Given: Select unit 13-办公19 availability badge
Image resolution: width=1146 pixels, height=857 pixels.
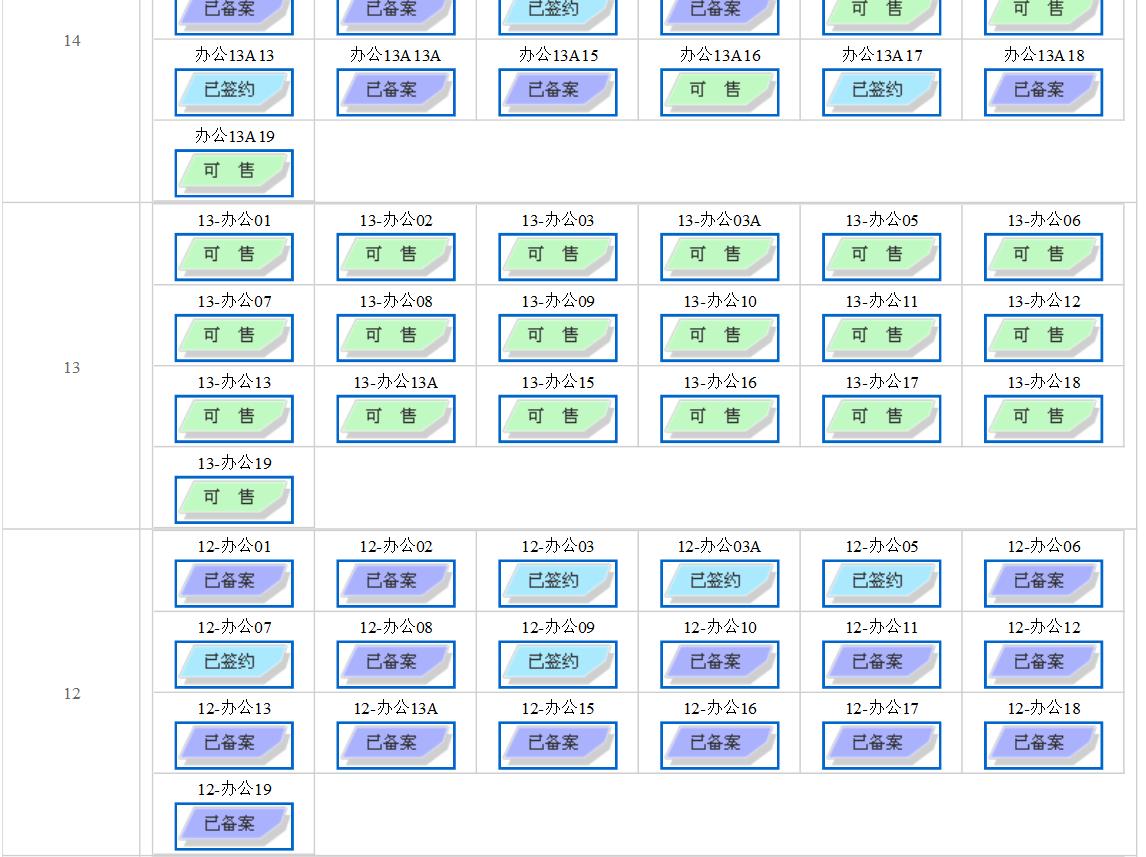Looking at the screenshot, I should point(233,498).
